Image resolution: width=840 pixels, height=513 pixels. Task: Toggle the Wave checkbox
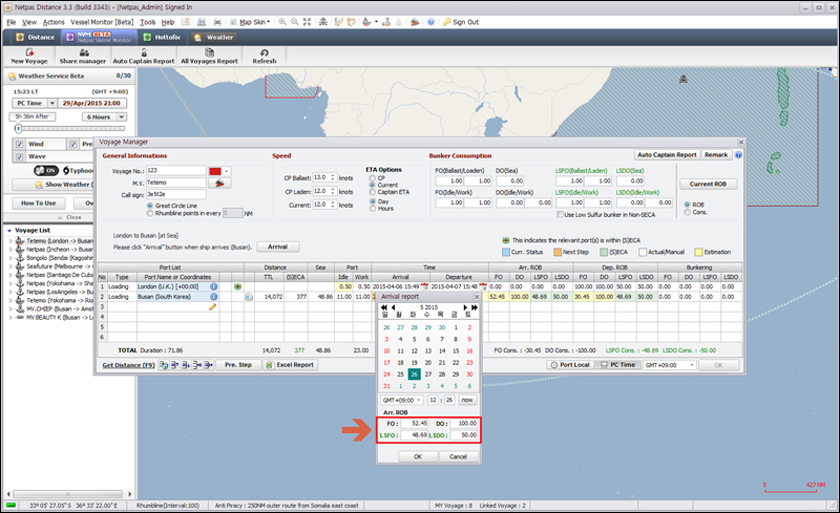[19, 156]
